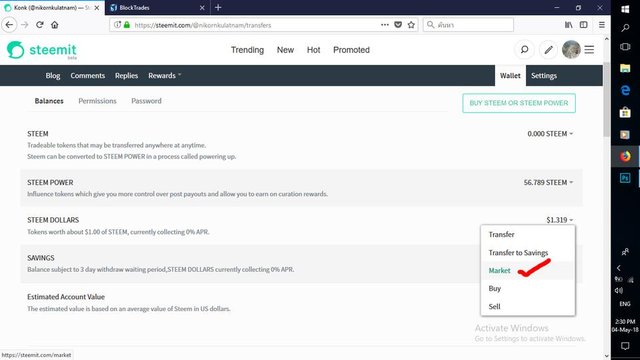This screenshot has width=640, height=360.
Task: Select the Wallet tab
Action: 510,76
